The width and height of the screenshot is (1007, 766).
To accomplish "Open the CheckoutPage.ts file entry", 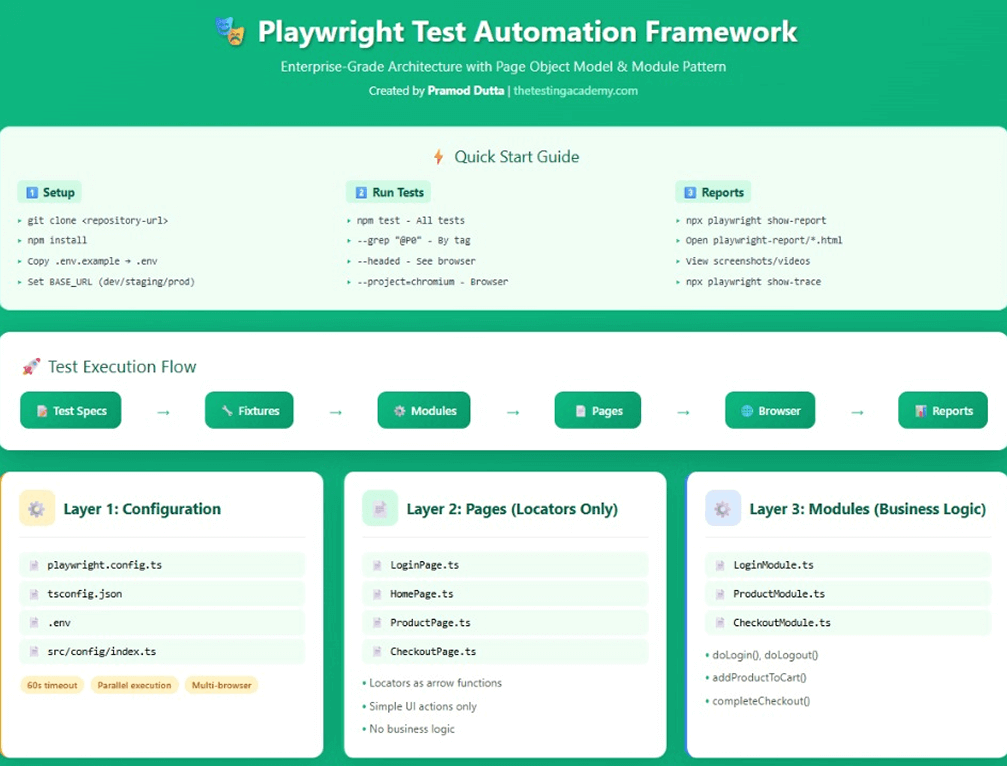I will [432, 651].
